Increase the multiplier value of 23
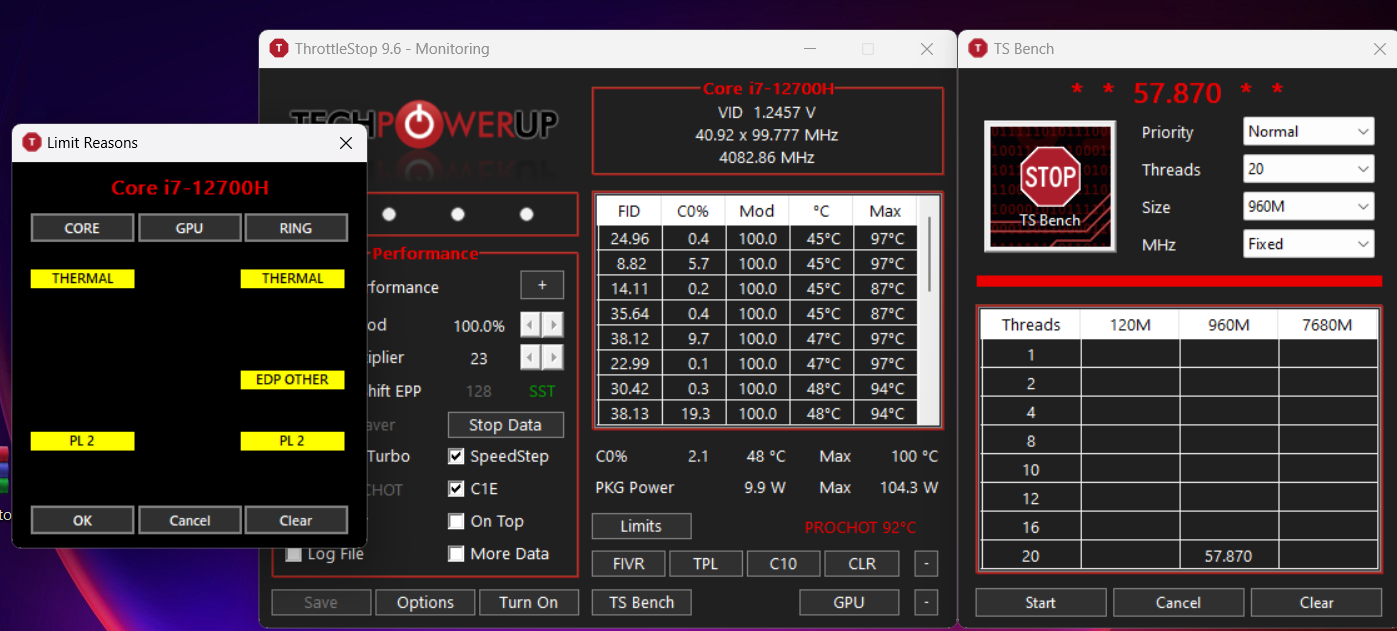This screenshot has height=631, width=1397. pos(553,357)
